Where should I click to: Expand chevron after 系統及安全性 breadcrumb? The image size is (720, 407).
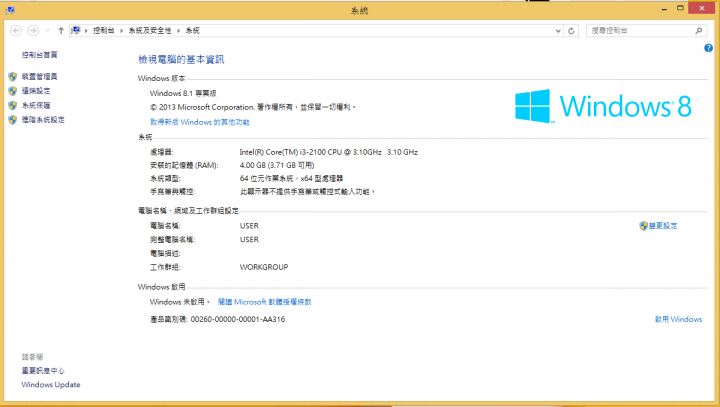coord(178,31)
